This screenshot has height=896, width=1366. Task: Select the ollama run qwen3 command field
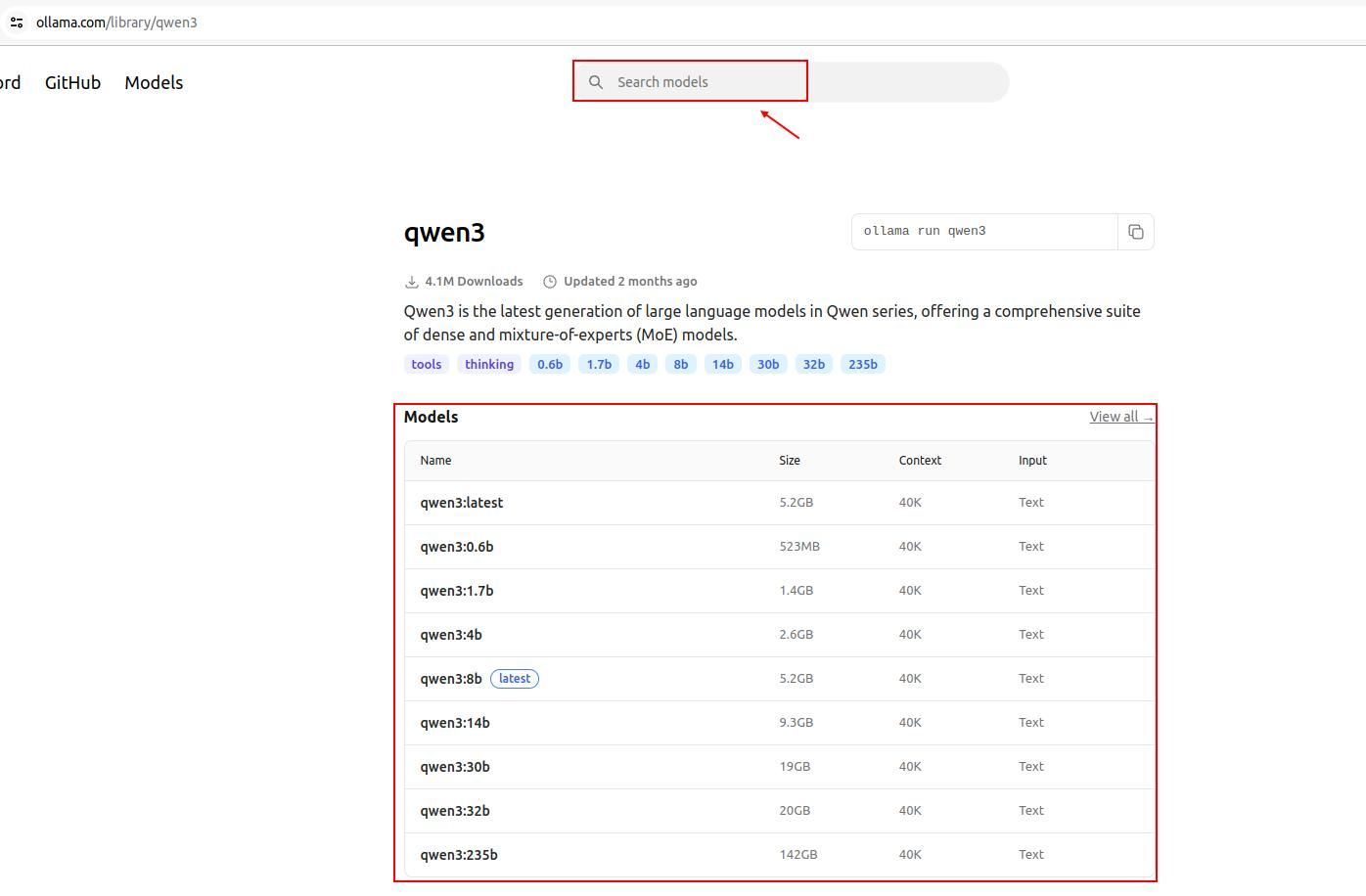pos(984,232)
